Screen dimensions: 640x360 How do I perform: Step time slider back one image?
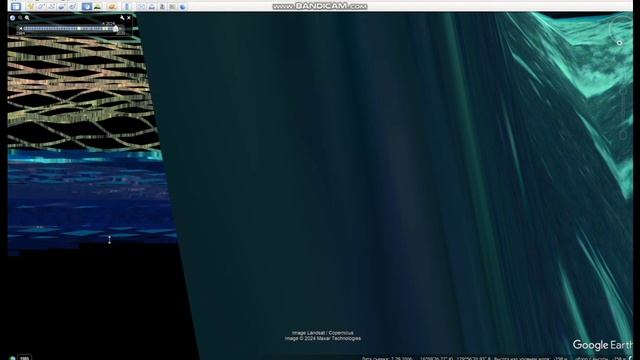pyautogui.click(x=20, y=29)
